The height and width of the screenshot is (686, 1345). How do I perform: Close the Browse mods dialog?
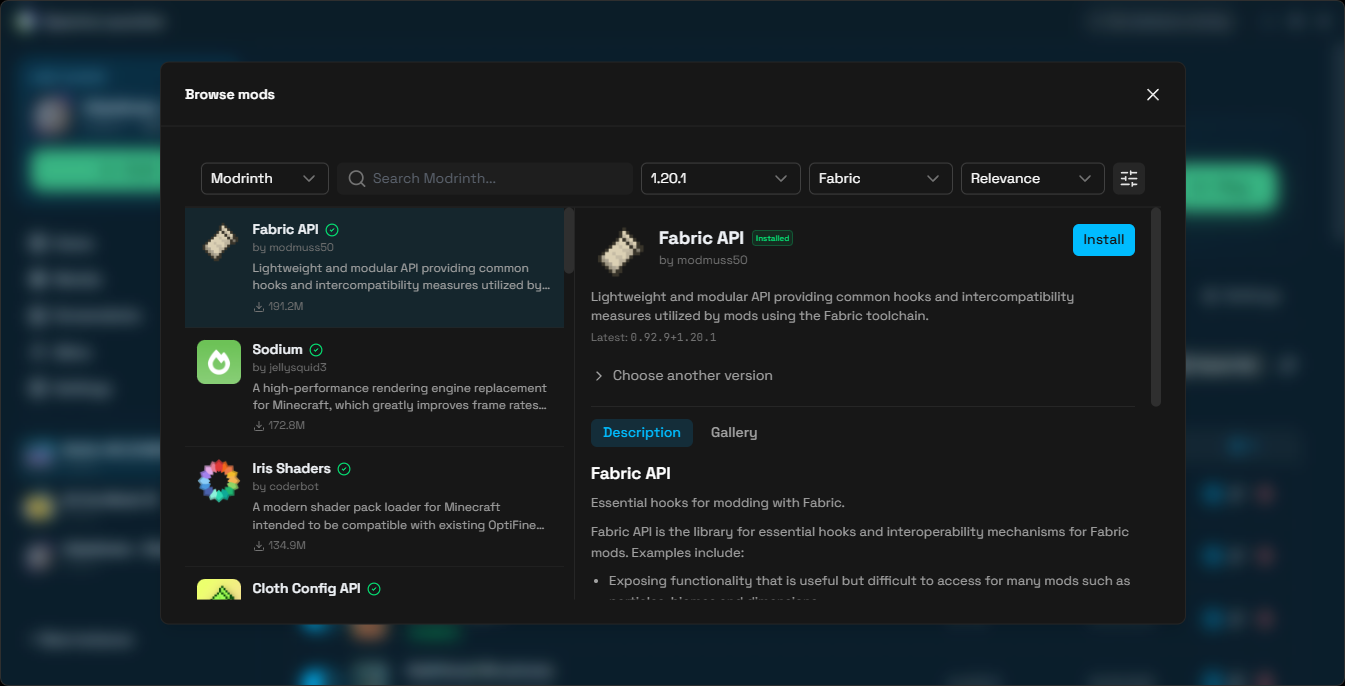tap(1153, 94)
